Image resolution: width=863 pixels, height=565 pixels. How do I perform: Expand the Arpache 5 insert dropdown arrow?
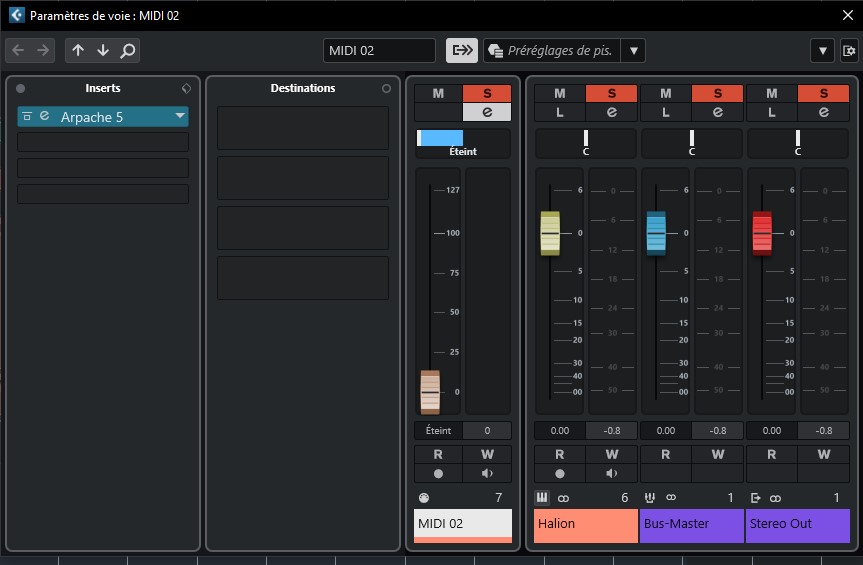pyautogui.click(x=179, y=116)
